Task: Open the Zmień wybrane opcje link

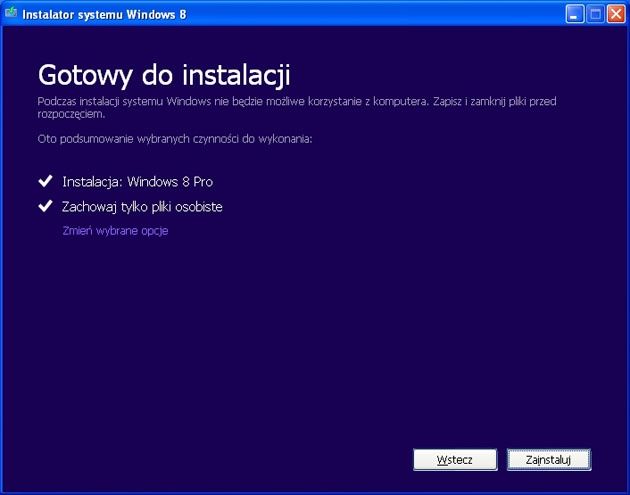Action: [x=115, y=231]
